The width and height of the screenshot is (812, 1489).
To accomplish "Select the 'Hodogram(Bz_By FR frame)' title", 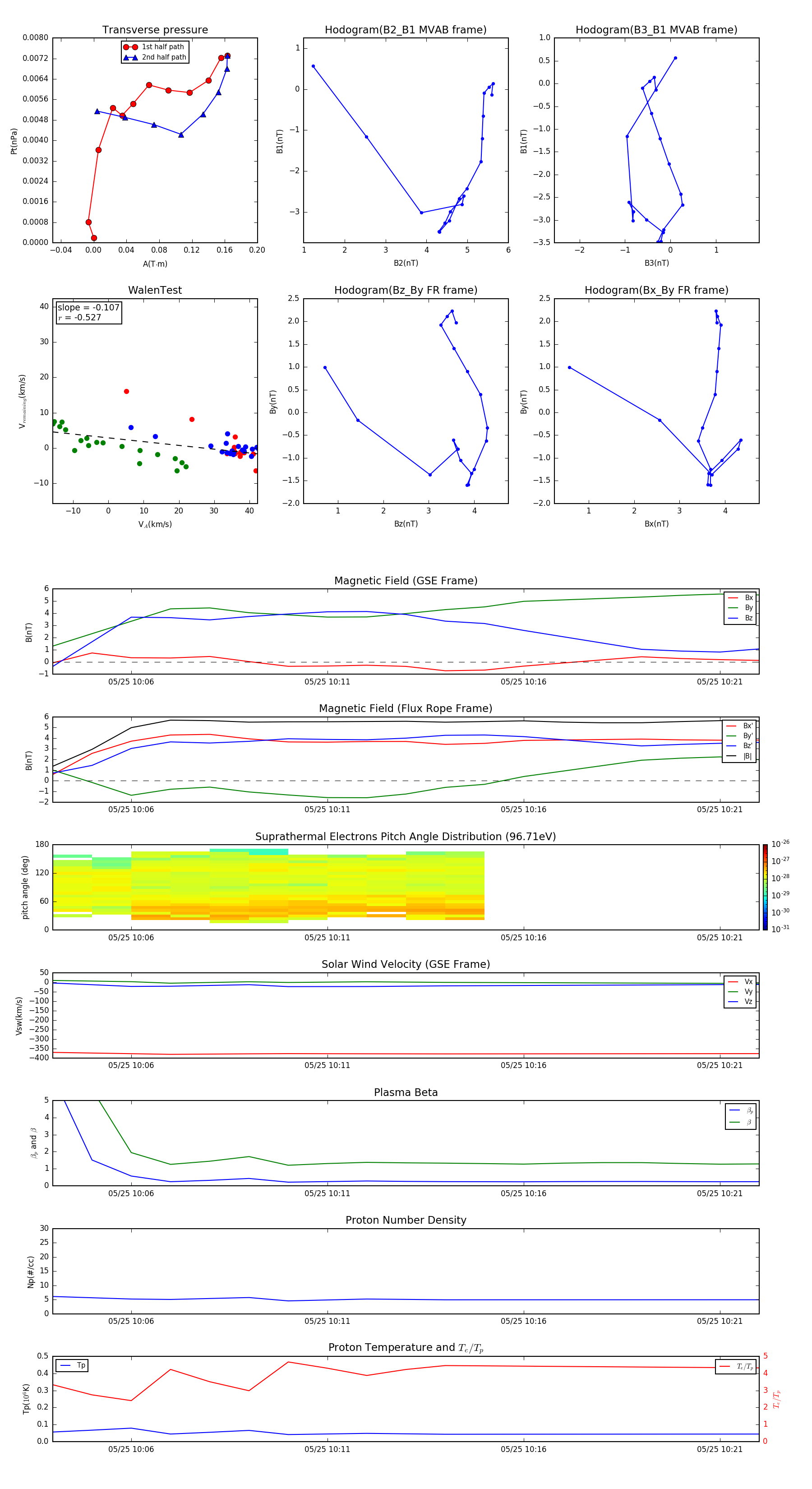I will [x=406, y=290].
